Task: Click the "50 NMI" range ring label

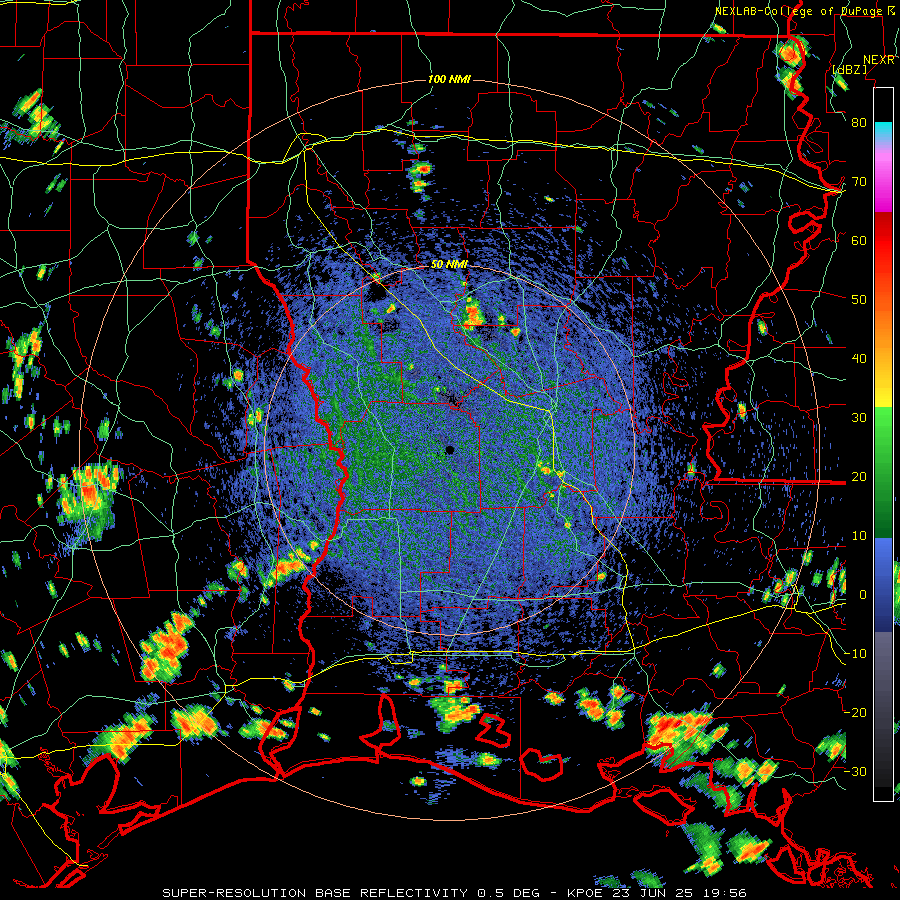Action: (x=449, y=265)
